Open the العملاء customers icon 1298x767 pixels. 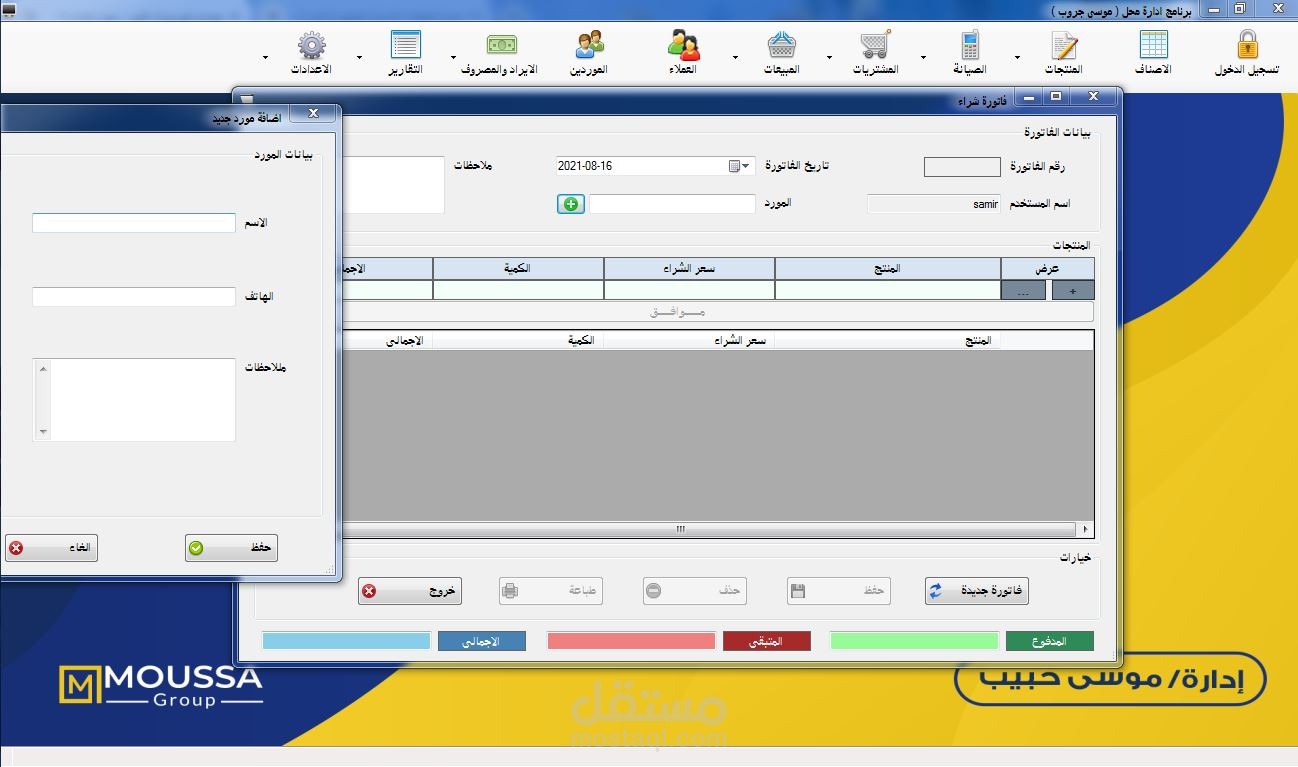point(684,45)
